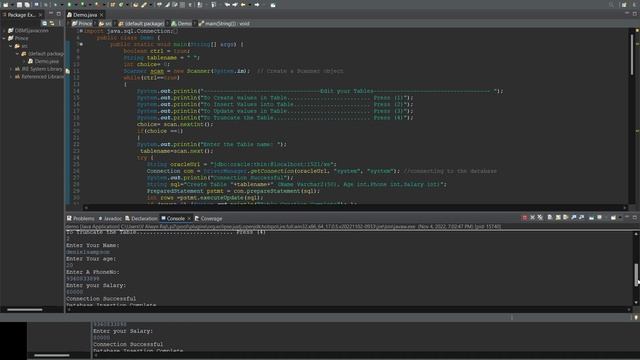Click the New Java Package toolbar icon

click(112, 4)
